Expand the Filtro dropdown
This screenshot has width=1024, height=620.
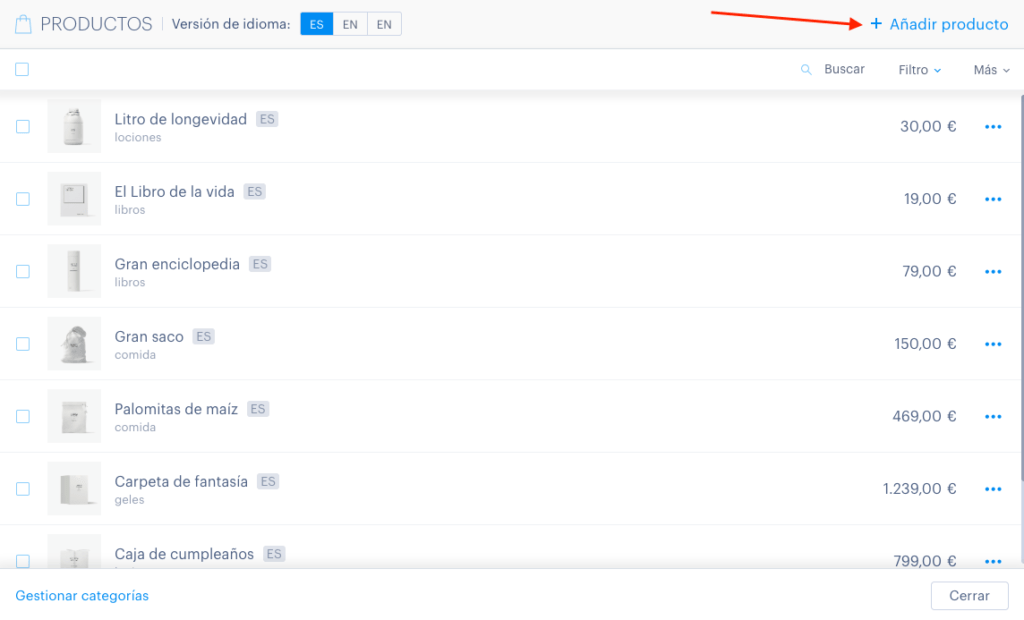(x=920, y=70)
